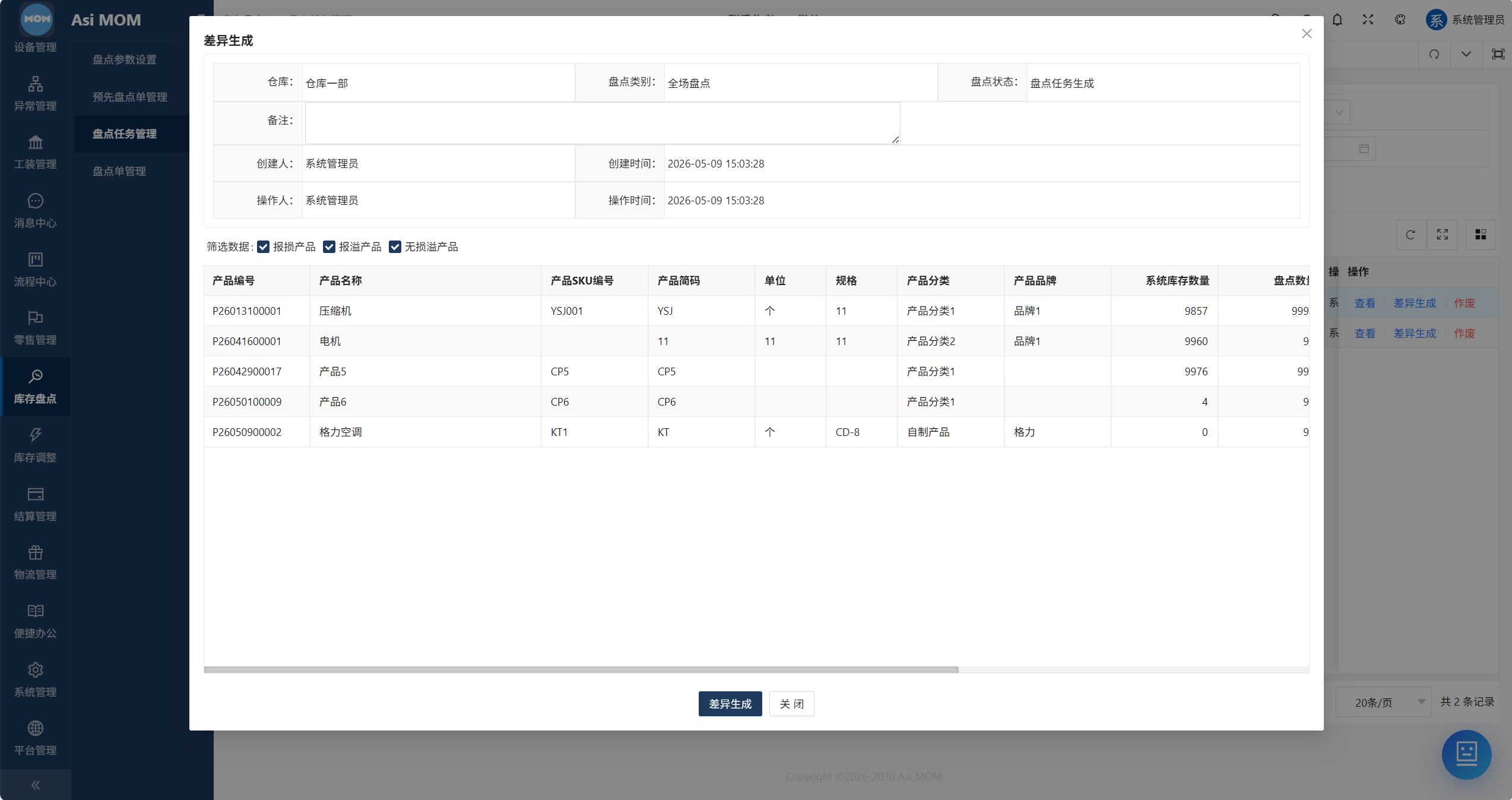The image size is (1512, 800).
Task: Click 作废 link in second background row
Action: point(1465,334)
